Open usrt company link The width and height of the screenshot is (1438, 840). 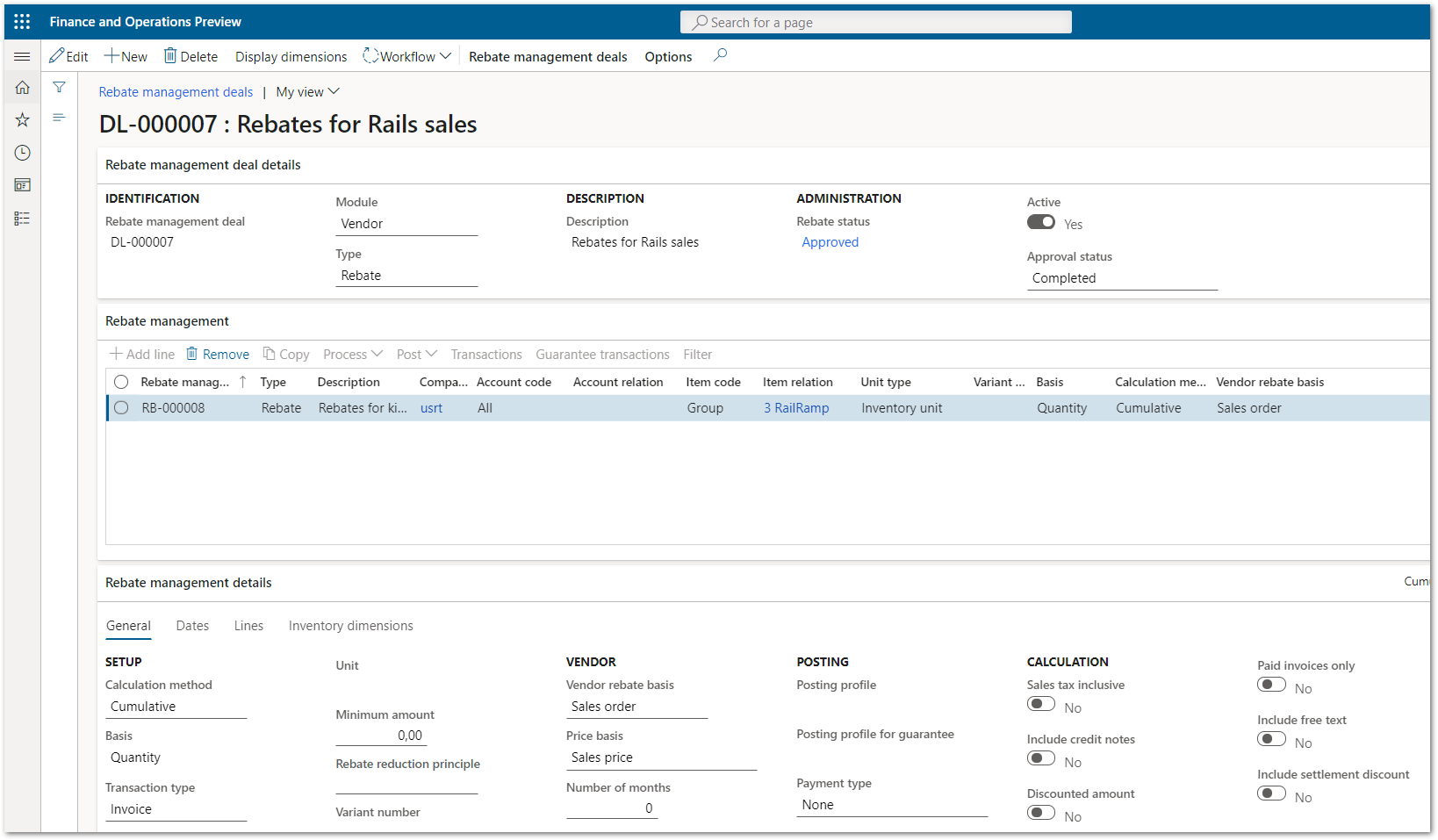431,408
